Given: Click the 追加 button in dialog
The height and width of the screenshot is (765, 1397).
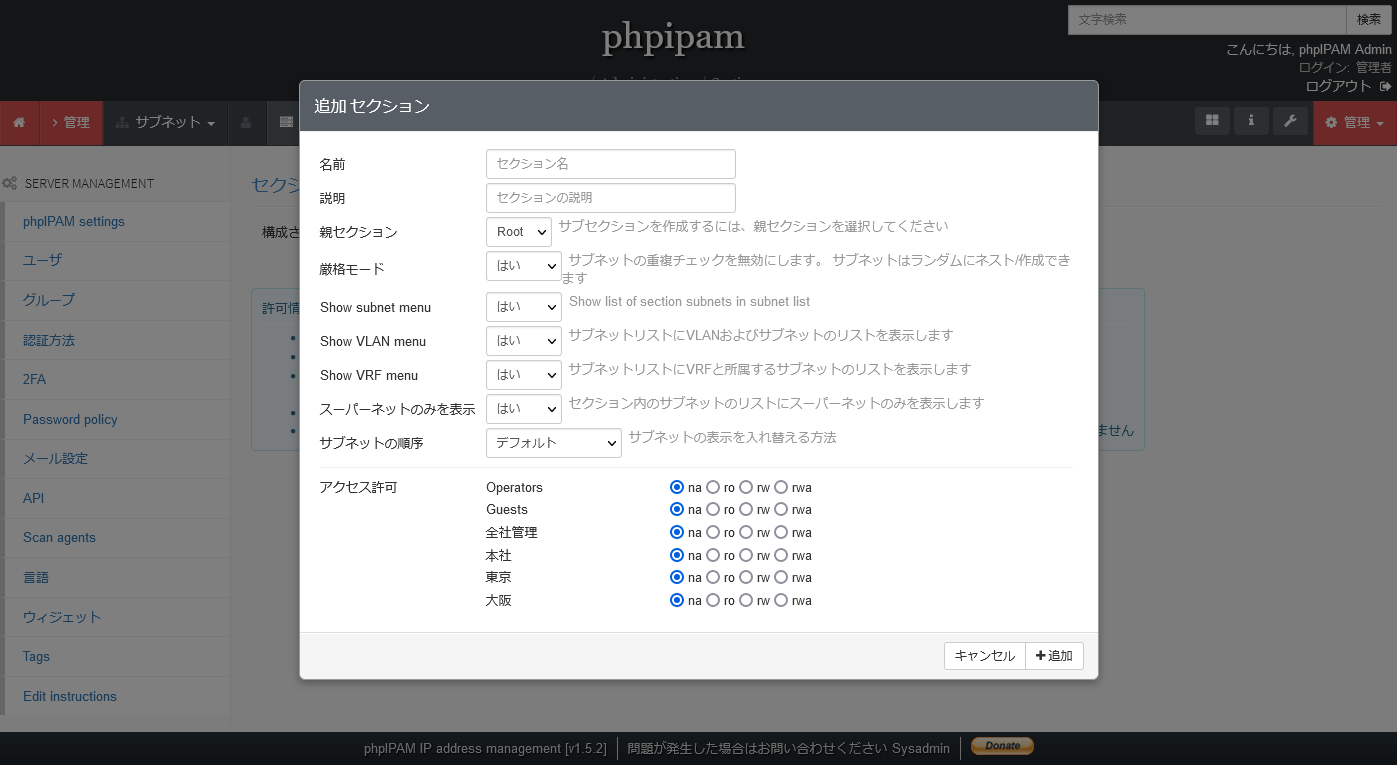Looking at the screenshot, I should point(1054,656).
